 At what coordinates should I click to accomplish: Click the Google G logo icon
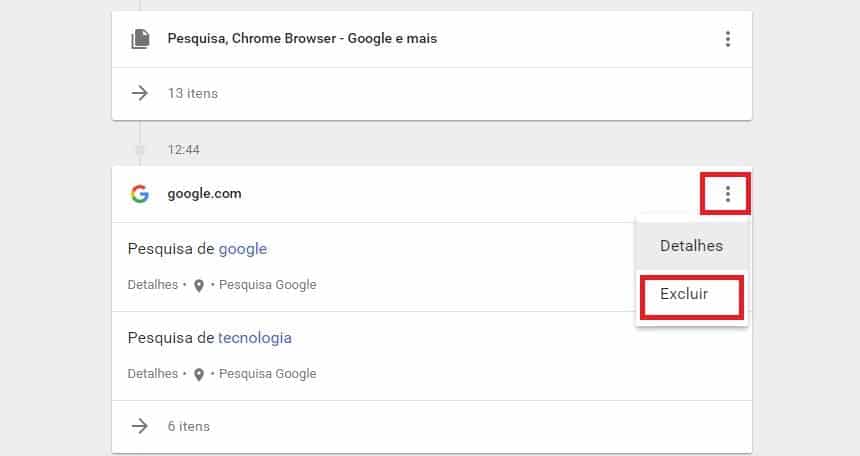[140, 194]
